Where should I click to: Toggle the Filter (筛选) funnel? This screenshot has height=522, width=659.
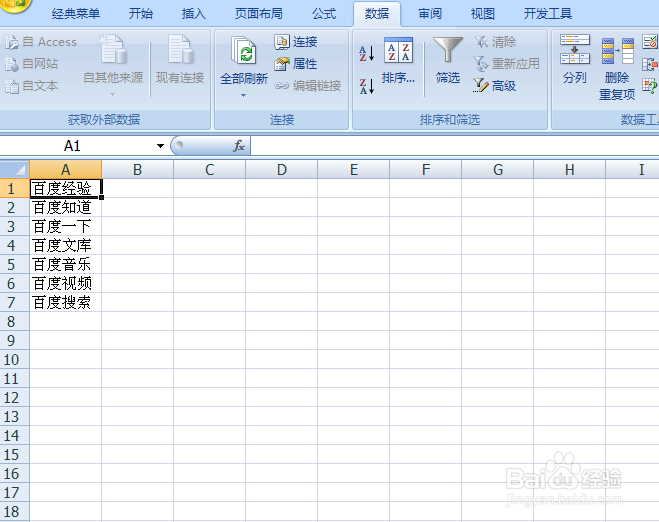tap(448, 61)
